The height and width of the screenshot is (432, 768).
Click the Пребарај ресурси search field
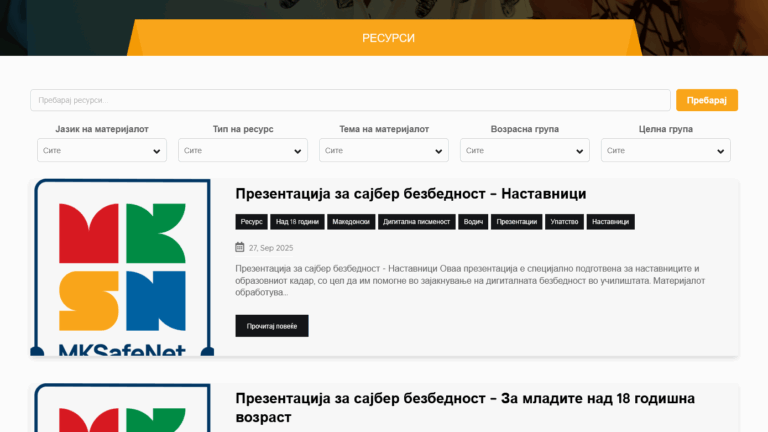coord(350,100)
